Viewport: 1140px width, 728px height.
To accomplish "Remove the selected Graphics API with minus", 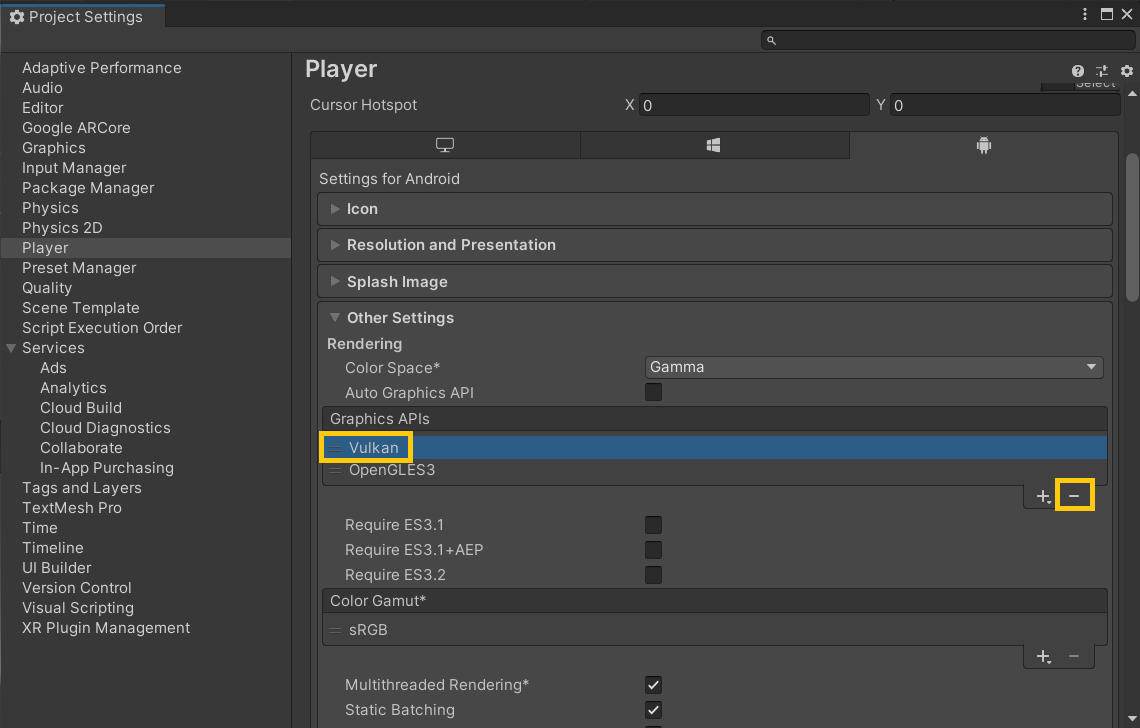I will tap(1074, 496).
